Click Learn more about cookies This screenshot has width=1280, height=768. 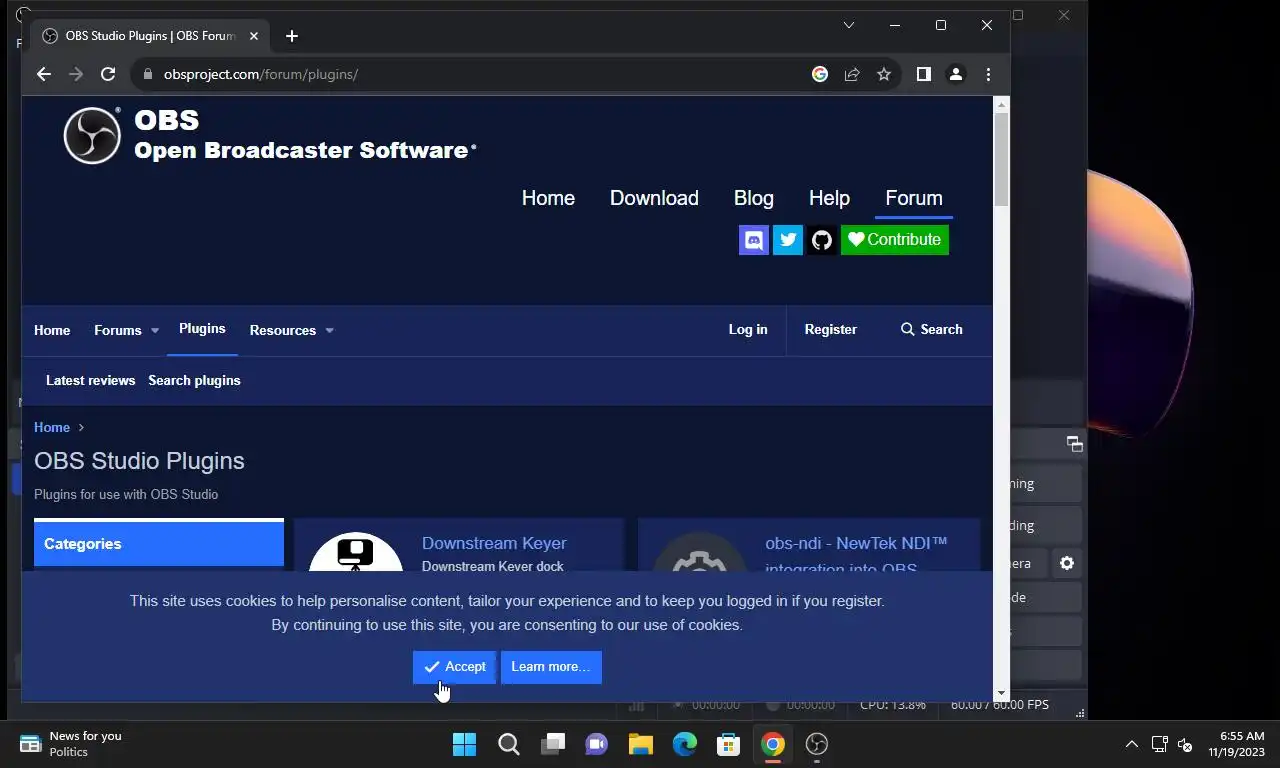[551, 667]
